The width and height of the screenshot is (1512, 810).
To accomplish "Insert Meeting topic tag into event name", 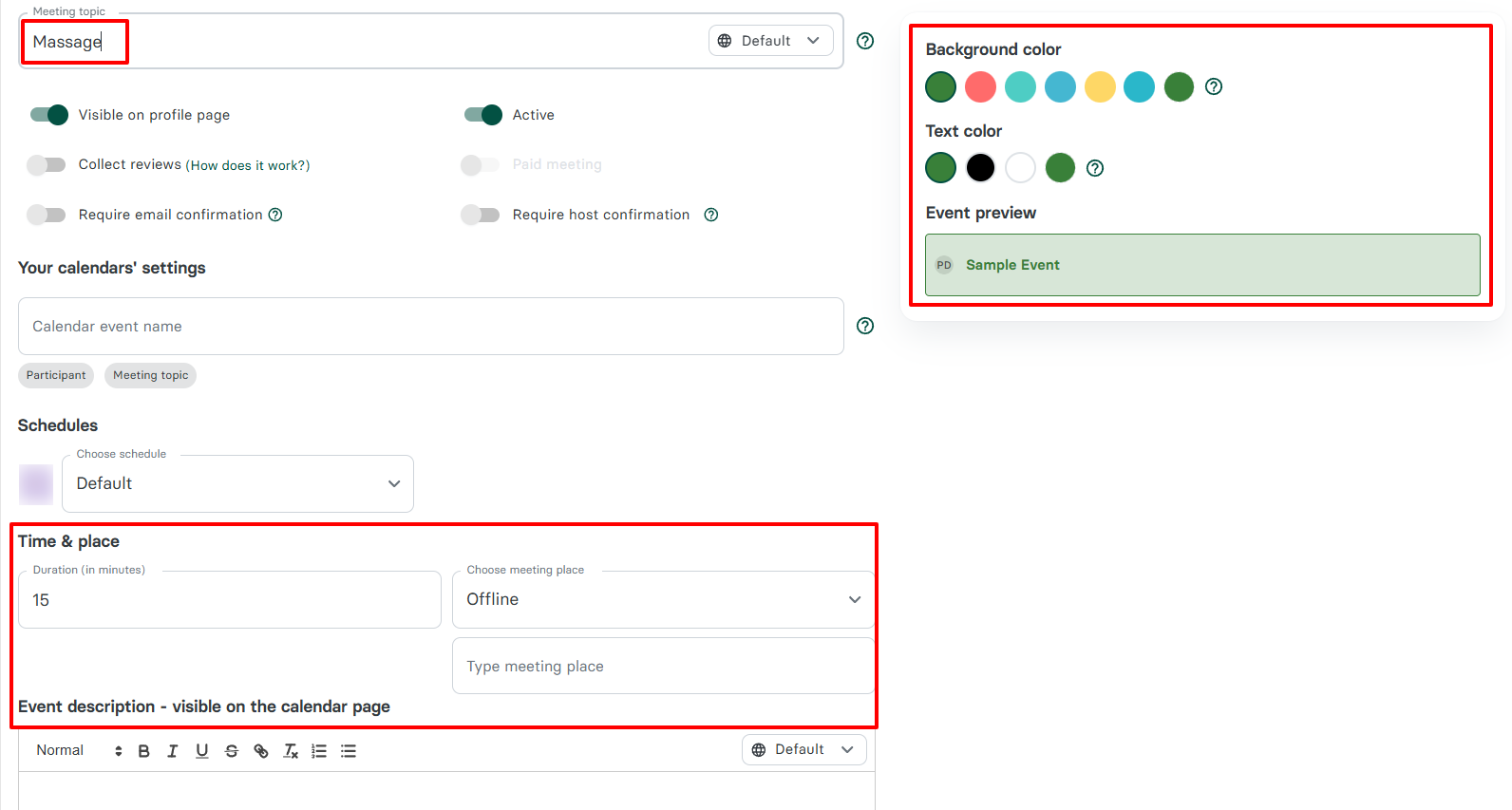I will click(x=150, y=376).
